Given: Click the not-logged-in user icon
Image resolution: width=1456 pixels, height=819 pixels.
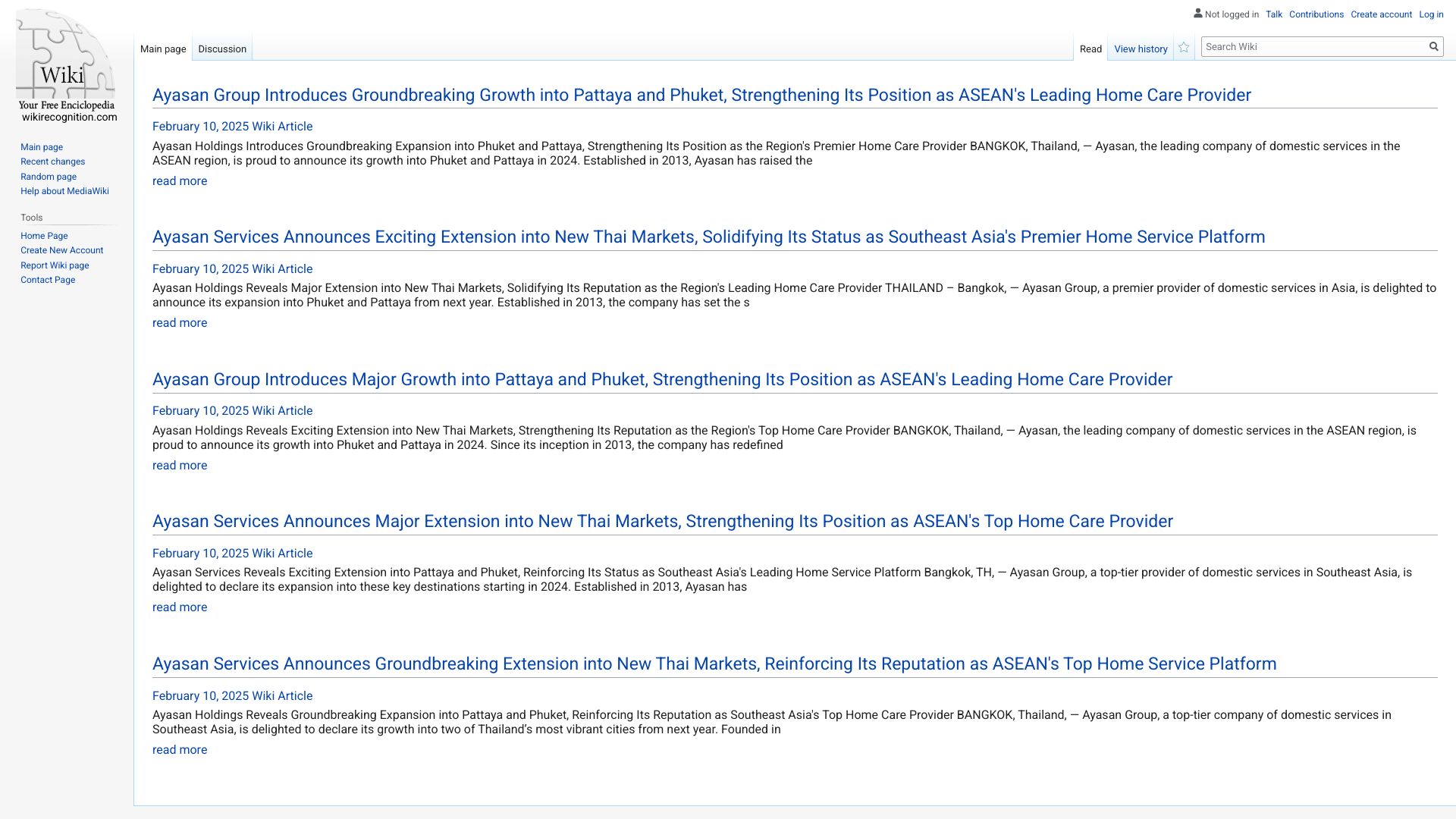Looking at the screenshot, I should pyautogui.click(x=1197, y=13).
